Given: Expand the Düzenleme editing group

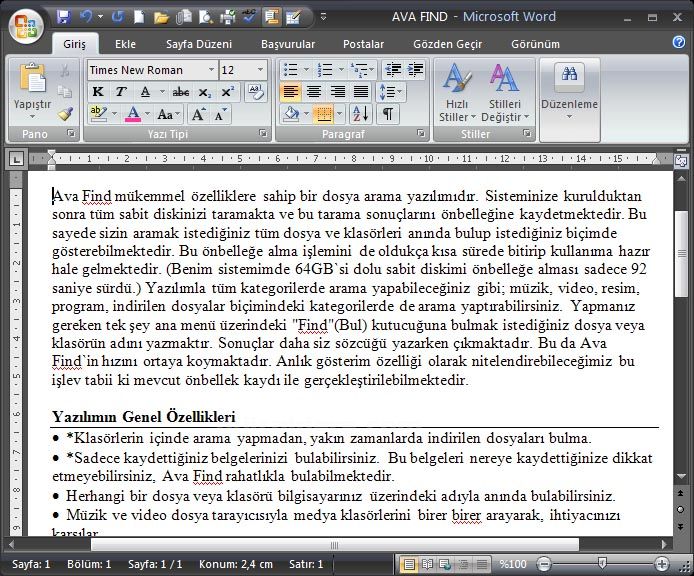Looking at the screenshot, I should (x=569, y=100).
